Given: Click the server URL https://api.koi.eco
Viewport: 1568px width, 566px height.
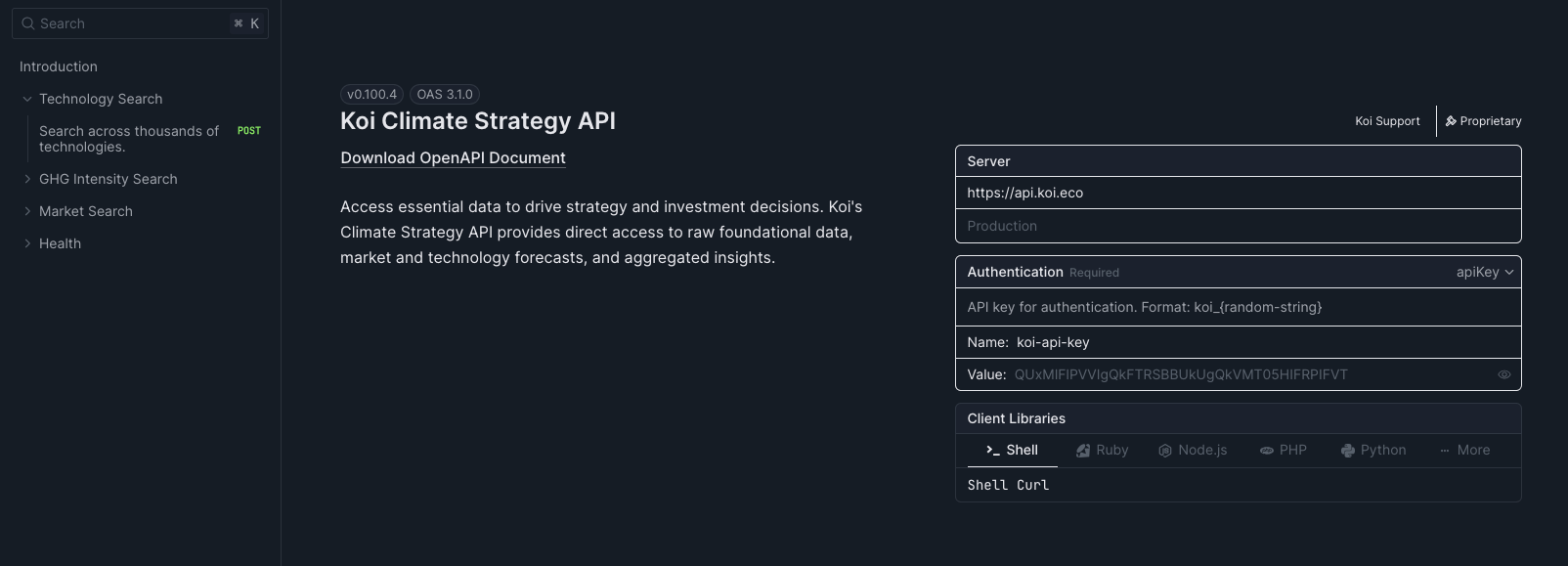Looking at the screenshot, I should (1025, 193).
